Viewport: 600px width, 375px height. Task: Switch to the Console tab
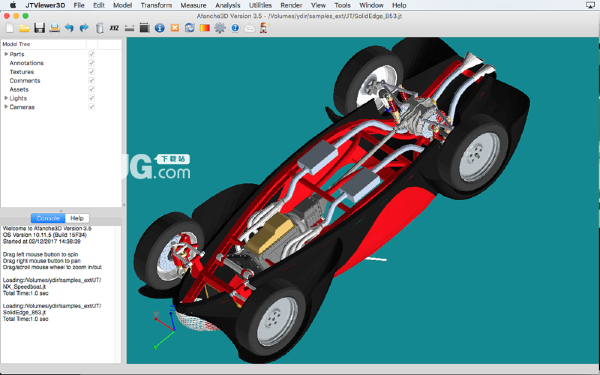pyautogui.click(x=48, y=218)
